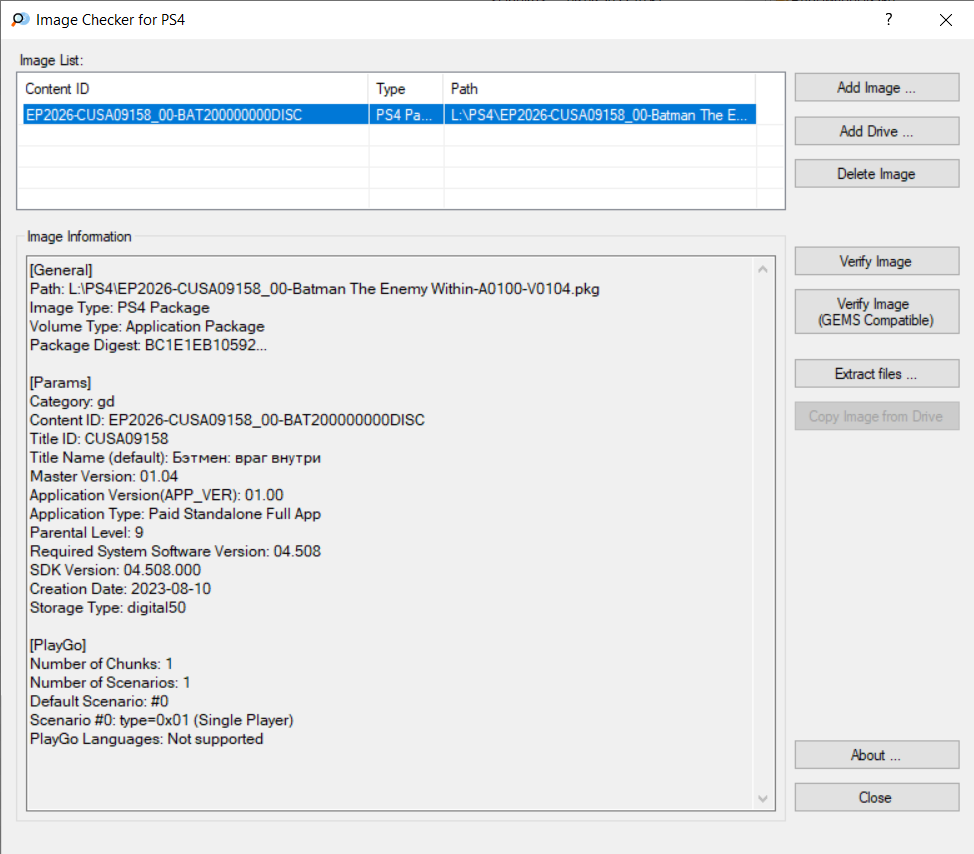The height and width of the screenshot is (854, 974).
Task: Click the SDK Version: 04.508.000 line
Action: click(x=116, y=570)
